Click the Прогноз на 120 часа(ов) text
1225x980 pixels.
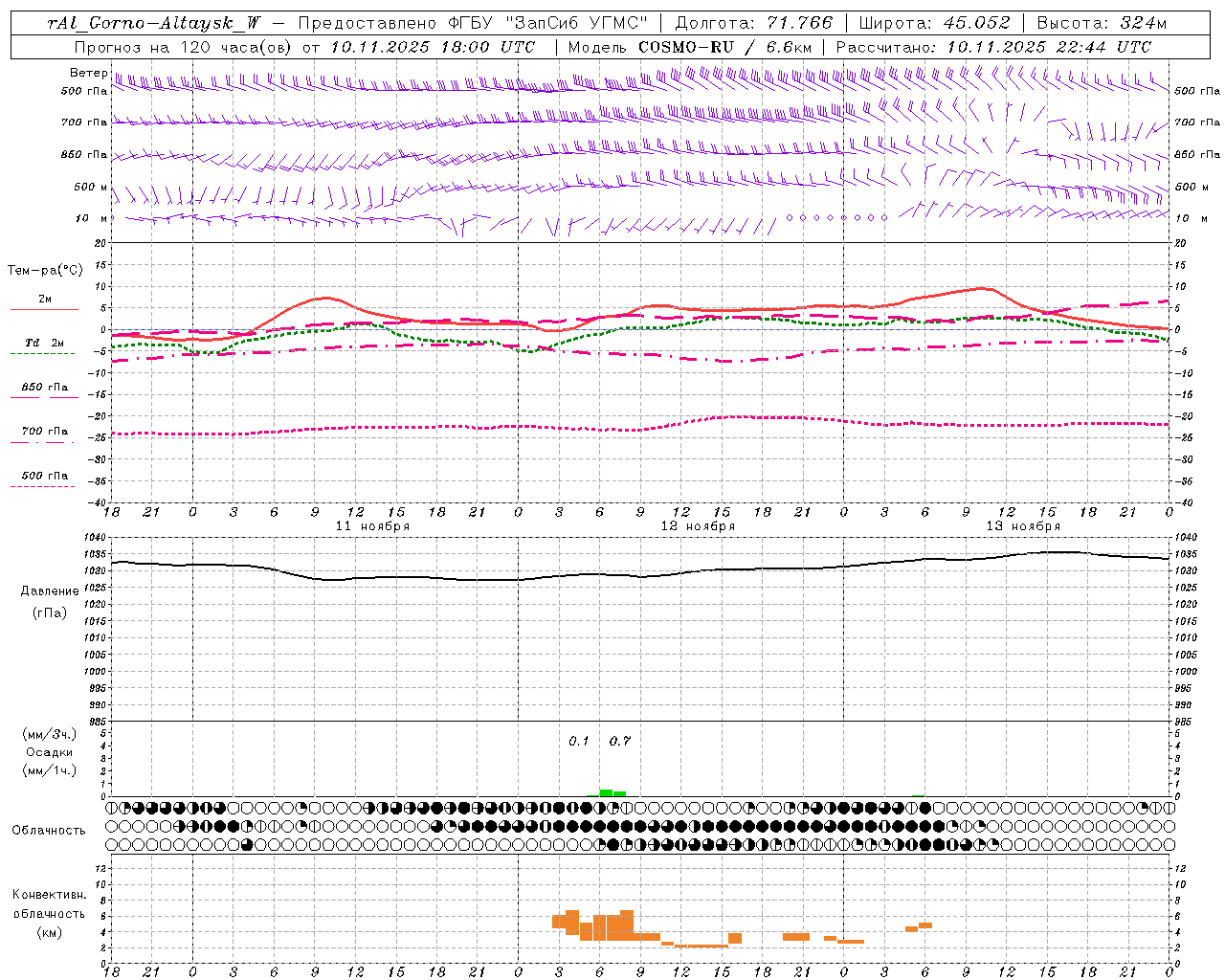pyautogui.click(x=185, y=47)
